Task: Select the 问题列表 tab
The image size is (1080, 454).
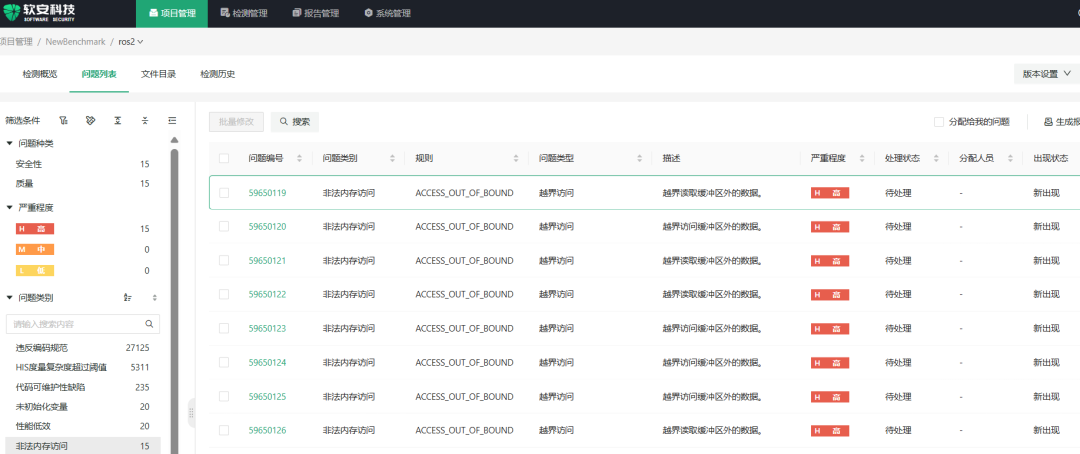Action: coord(99,74)
